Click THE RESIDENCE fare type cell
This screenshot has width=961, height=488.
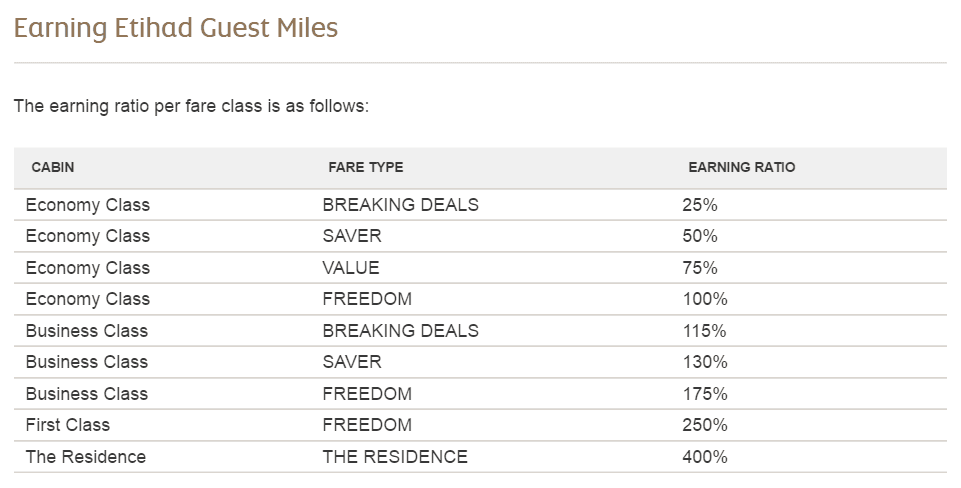(x=395, y=457)
